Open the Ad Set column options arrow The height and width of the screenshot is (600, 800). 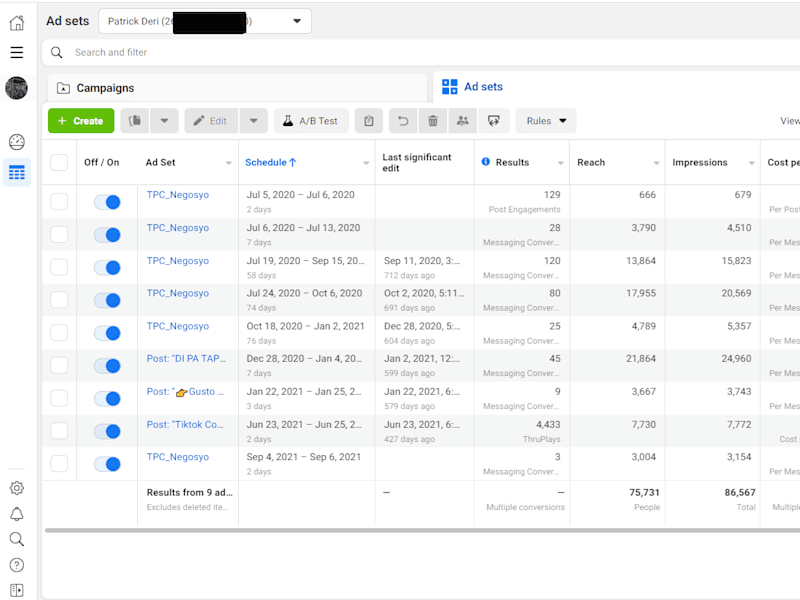click(x=229, y=163)
